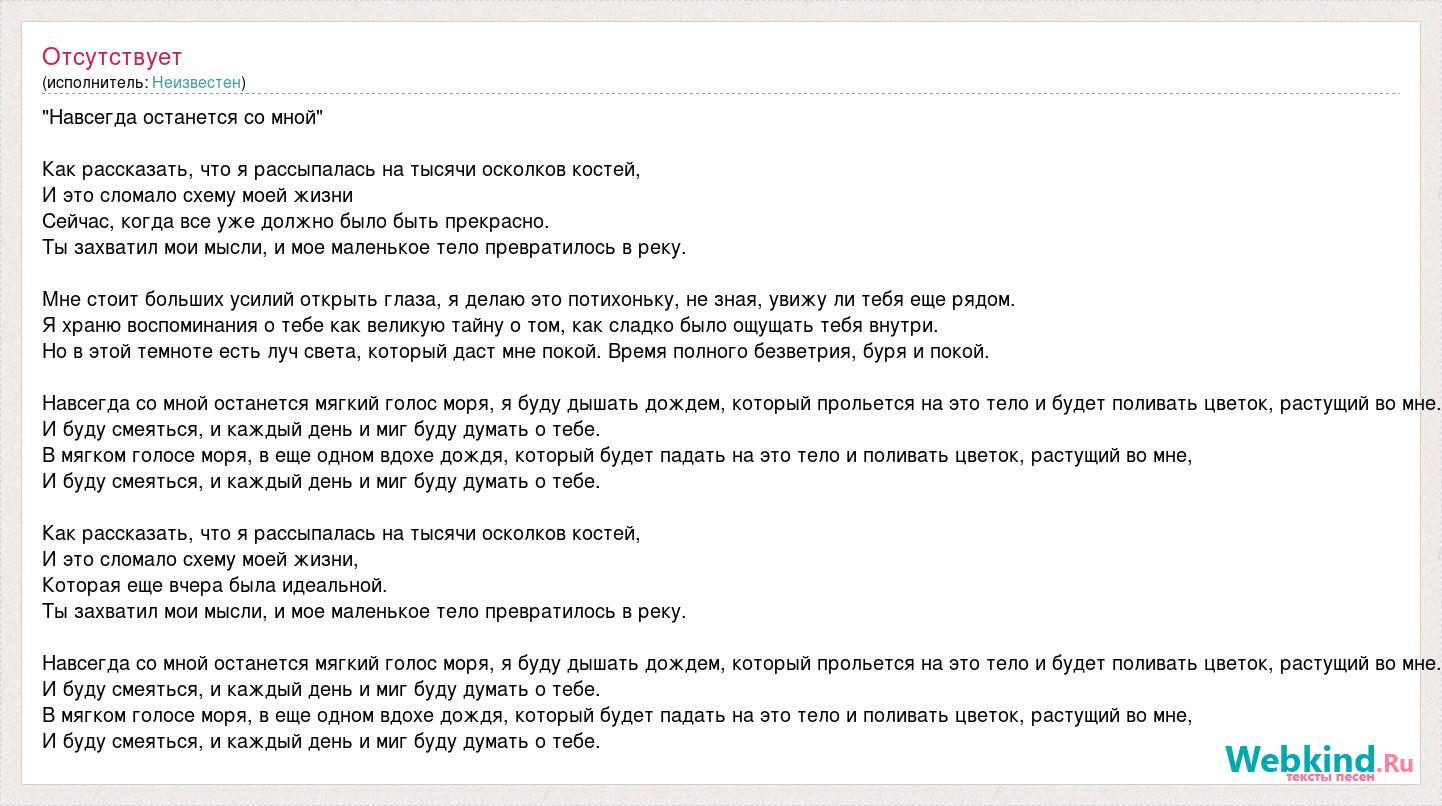Click line "Сейчас, когда все уже должно было"
The image size is (1442, 806).
tap(296, 221)
